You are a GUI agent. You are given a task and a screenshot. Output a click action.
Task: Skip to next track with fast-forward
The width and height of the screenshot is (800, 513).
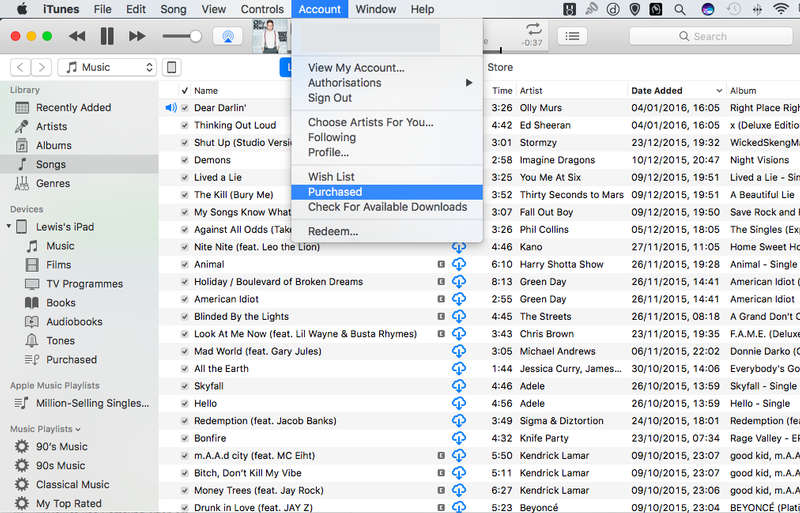[137, 36]
